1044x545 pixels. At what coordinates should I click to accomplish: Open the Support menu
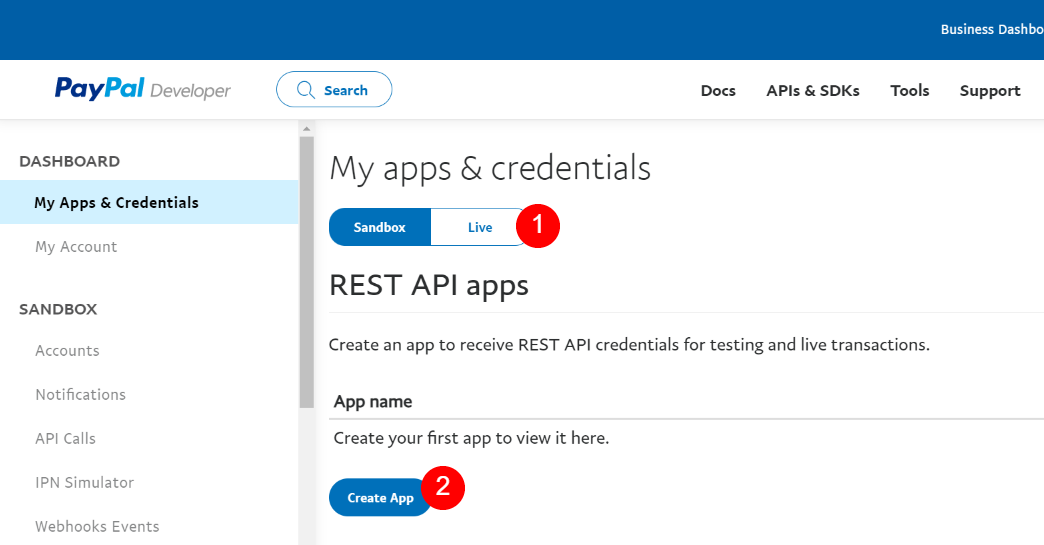coord(989,91)
